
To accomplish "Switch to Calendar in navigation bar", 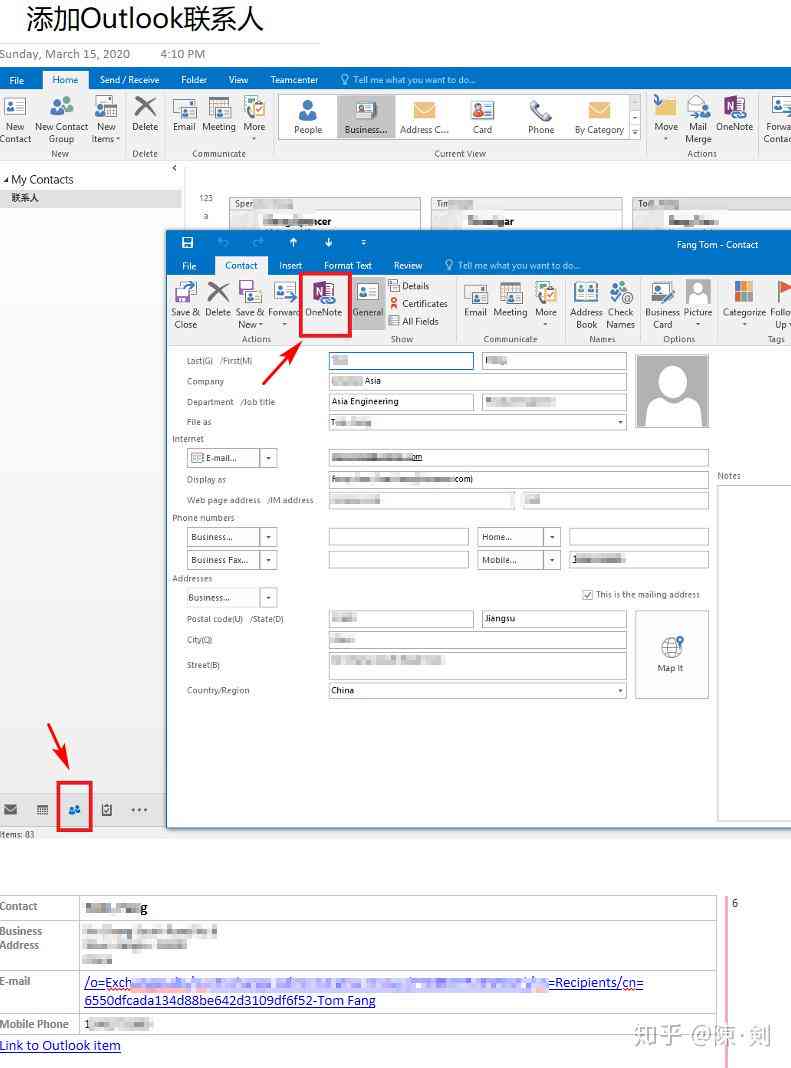I will tap(42, 809).
